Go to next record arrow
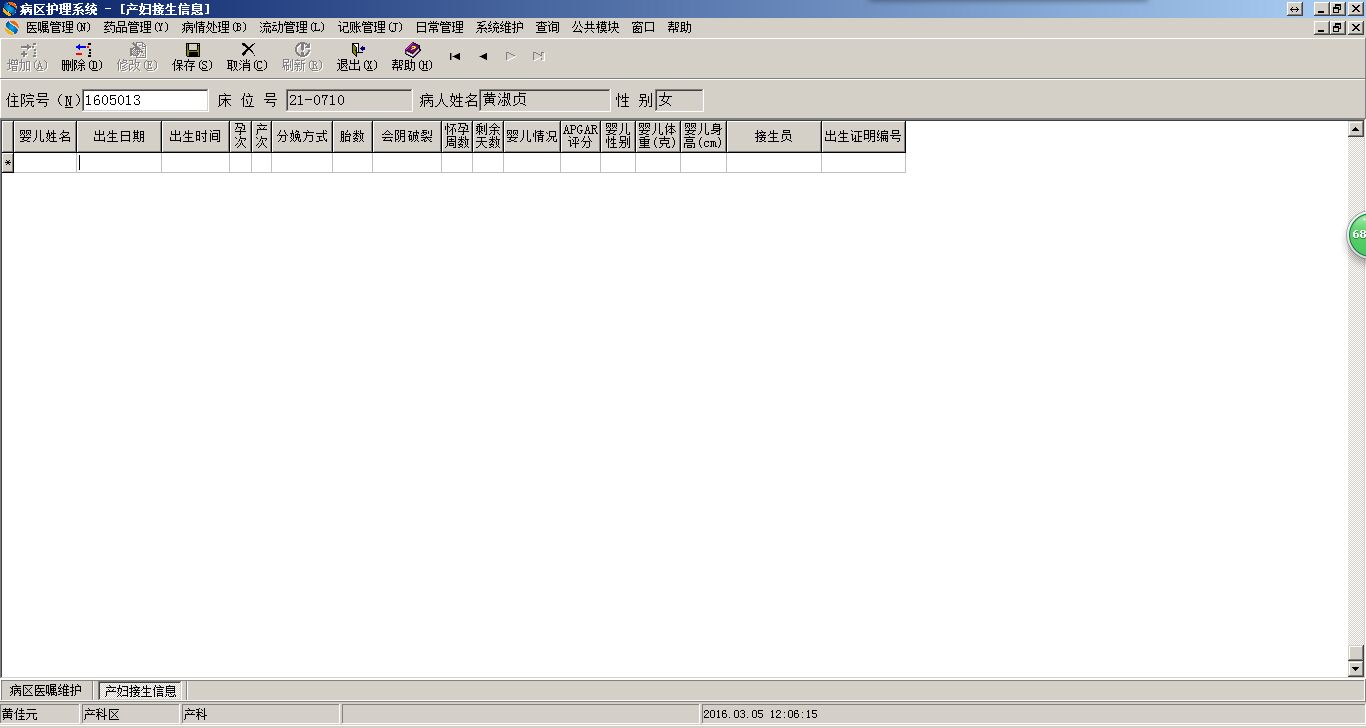The height and width of the screenshot is (728, 1366). coord(511,57)
